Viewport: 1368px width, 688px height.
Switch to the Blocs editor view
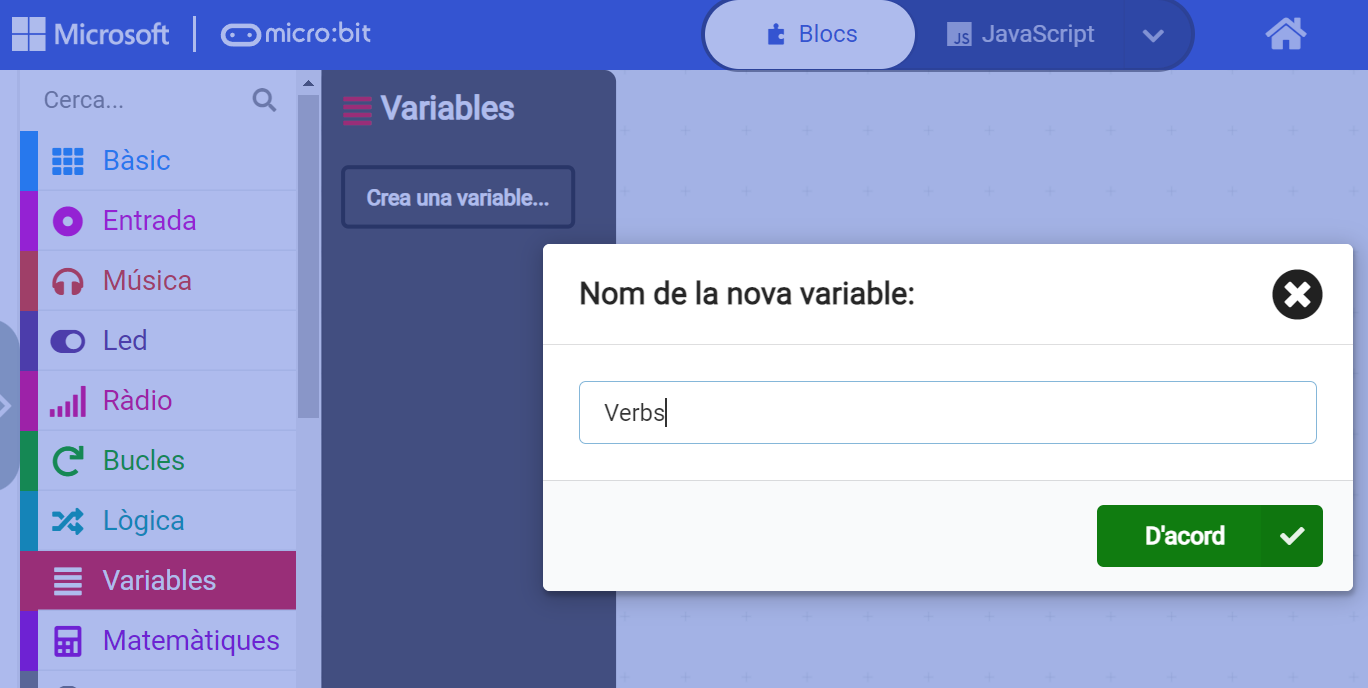[x=811, y=35]
